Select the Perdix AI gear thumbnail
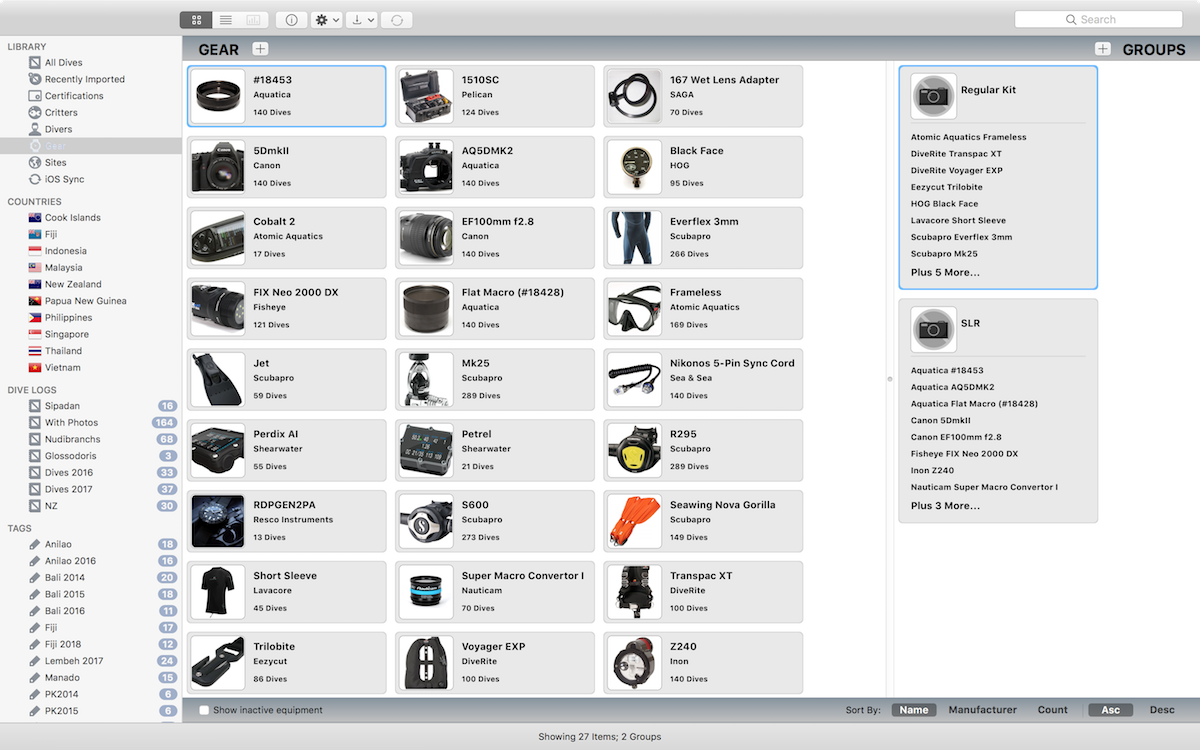This screenshot has width=1200, height=750. 218,451
